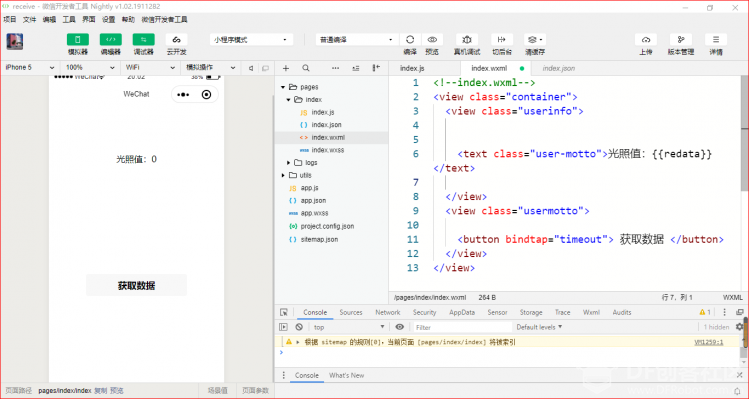
Task: Expand the logs folder
Action: coord(289,162)
